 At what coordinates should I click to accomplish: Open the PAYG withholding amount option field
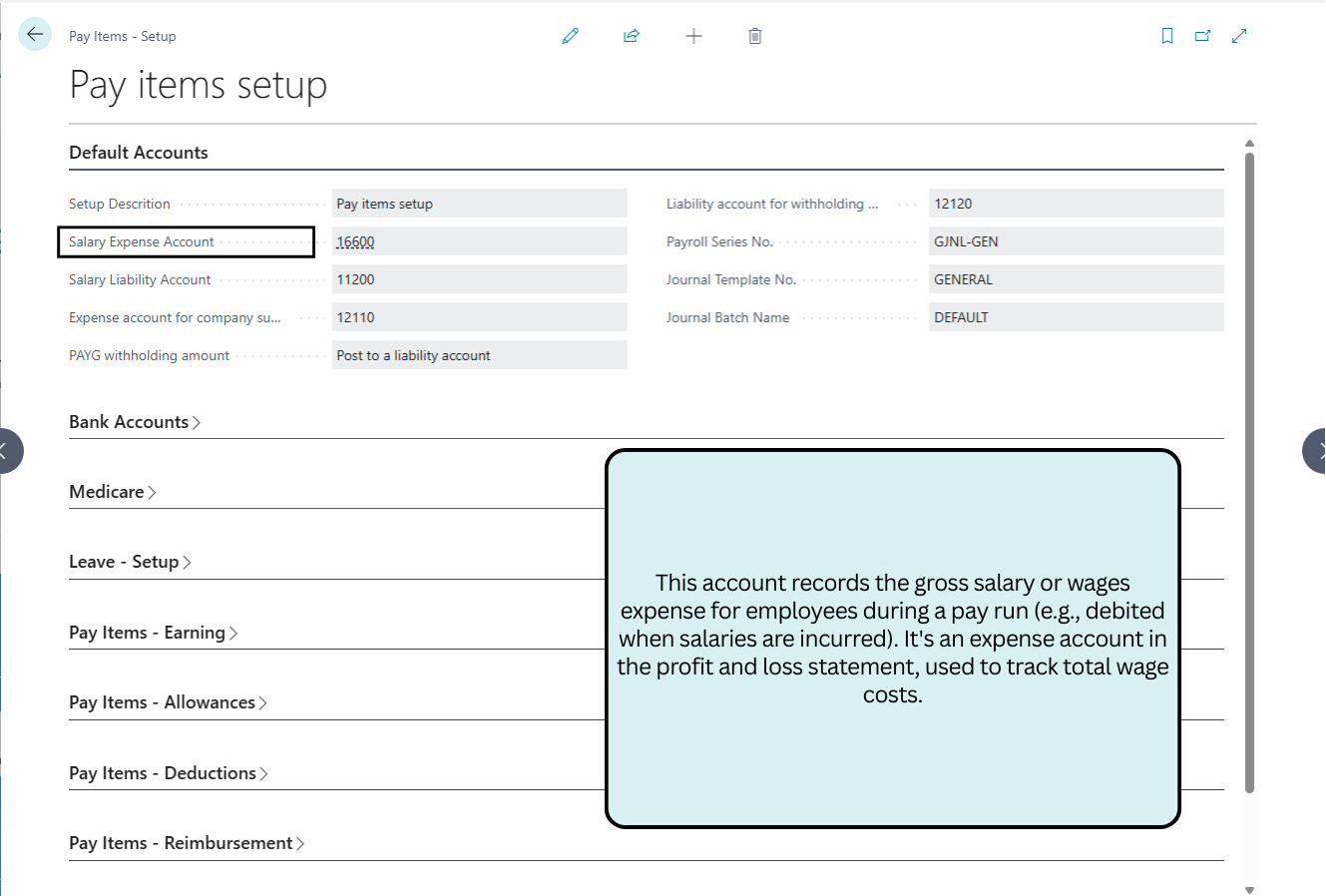(x=479, y=354)
